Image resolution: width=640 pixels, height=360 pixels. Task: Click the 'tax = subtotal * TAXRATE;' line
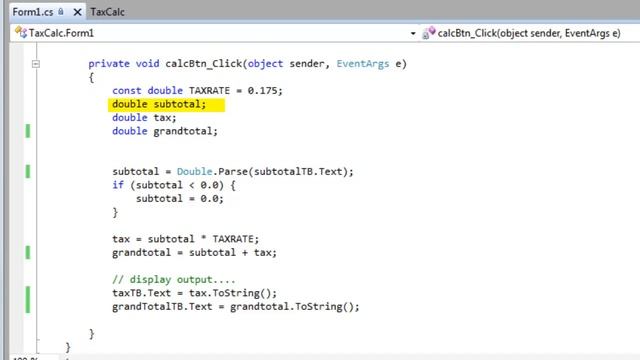point(185,239)
